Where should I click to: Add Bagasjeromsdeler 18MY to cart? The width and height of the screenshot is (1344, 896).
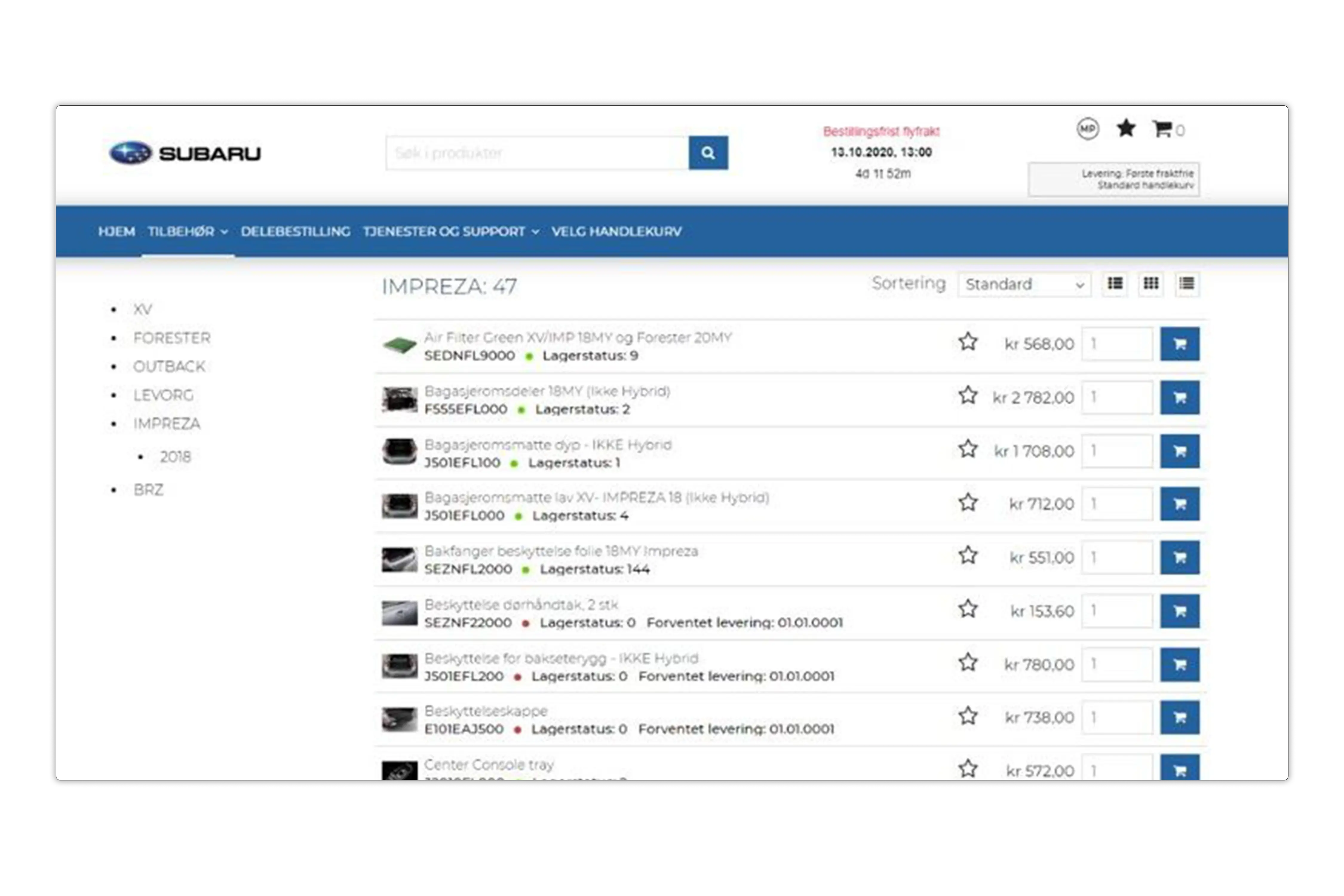[1179, 397]
